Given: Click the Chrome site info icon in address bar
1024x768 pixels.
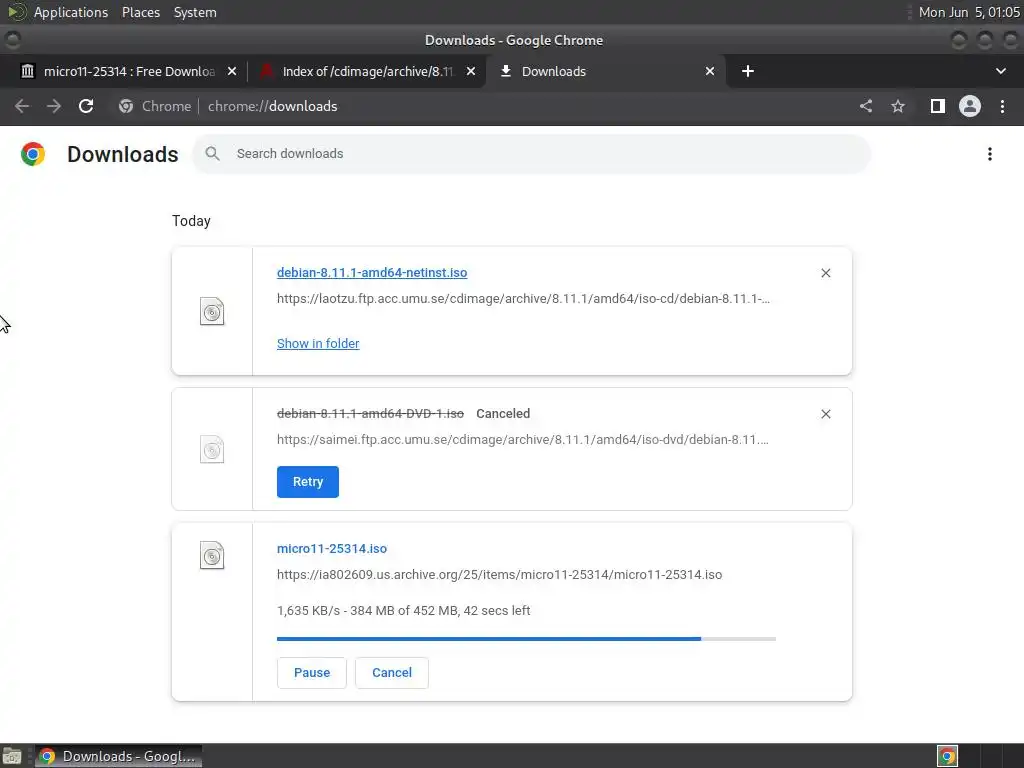Looking at the screenshot, I should (126, 106).
